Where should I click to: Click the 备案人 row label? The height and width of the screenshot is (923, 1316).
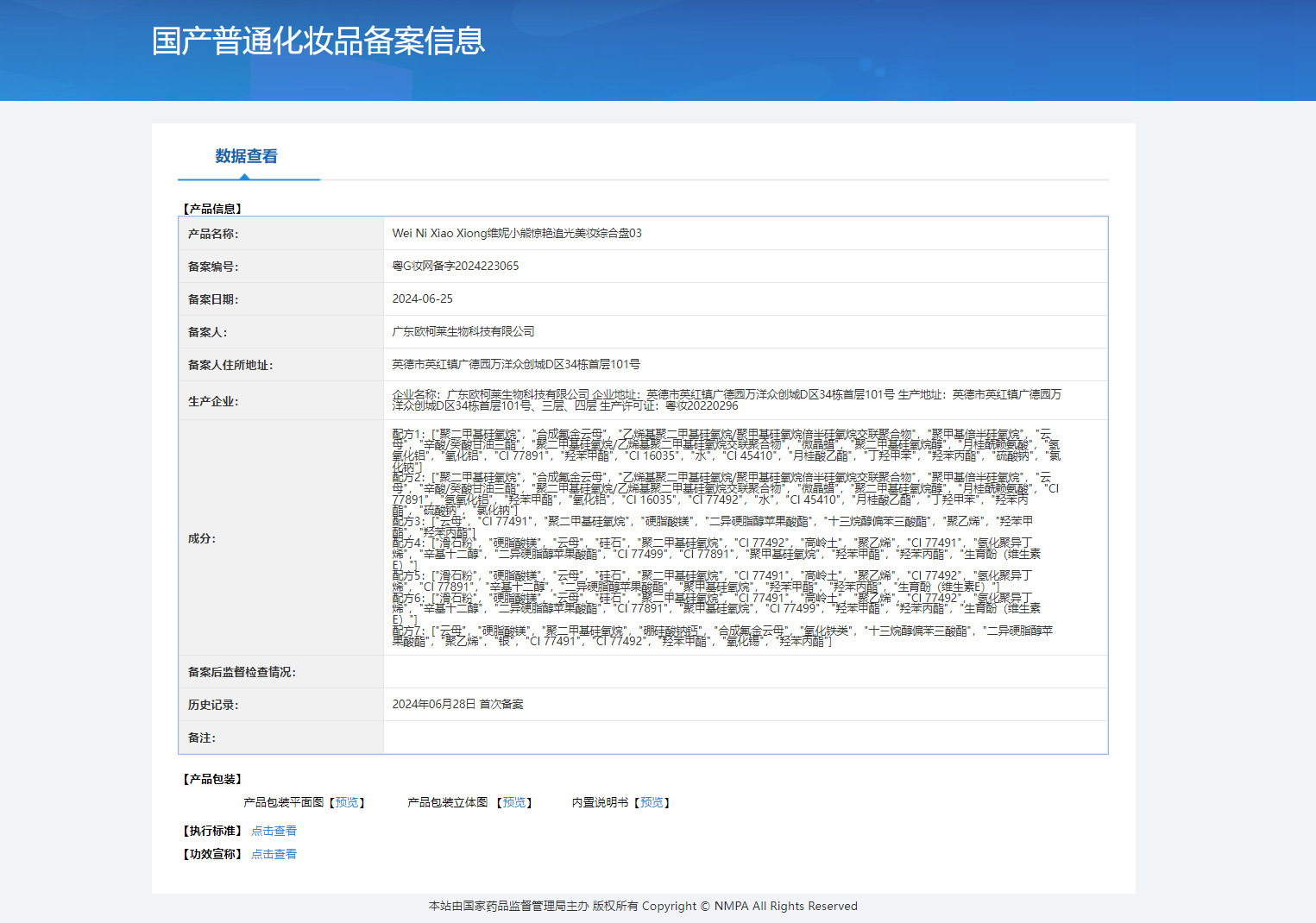point(208,332)
